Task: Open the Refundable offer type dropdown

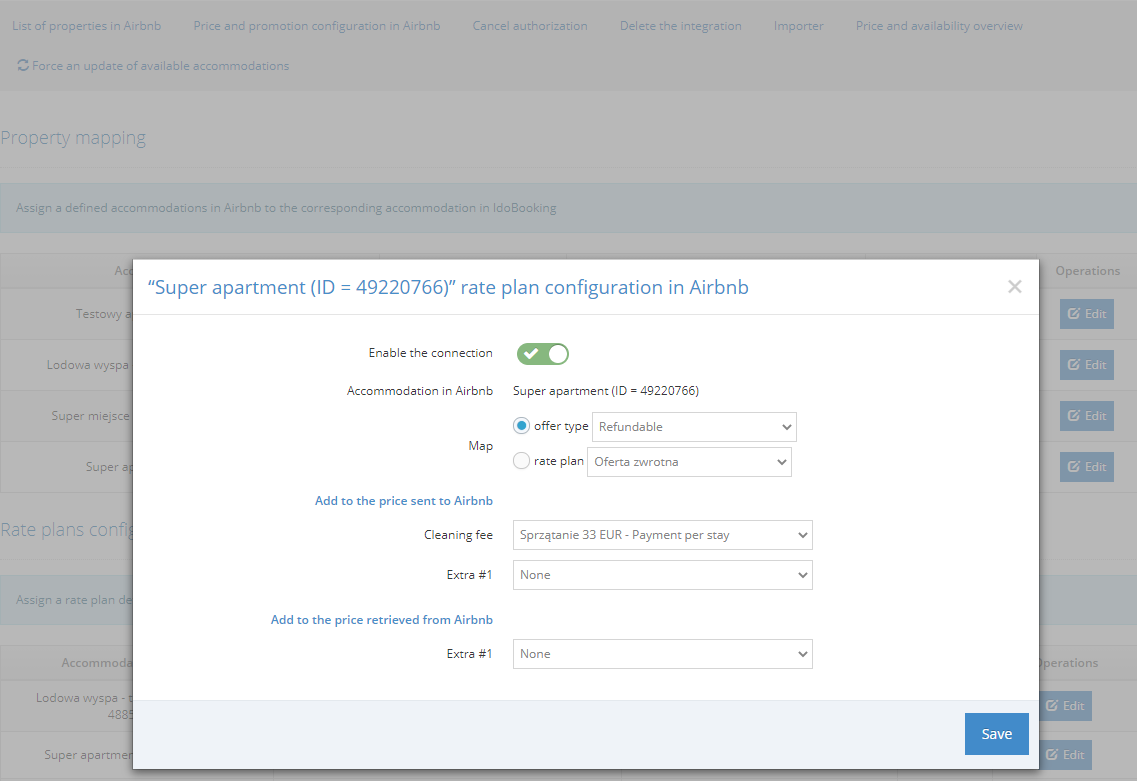Action: [x=694, y=427]
